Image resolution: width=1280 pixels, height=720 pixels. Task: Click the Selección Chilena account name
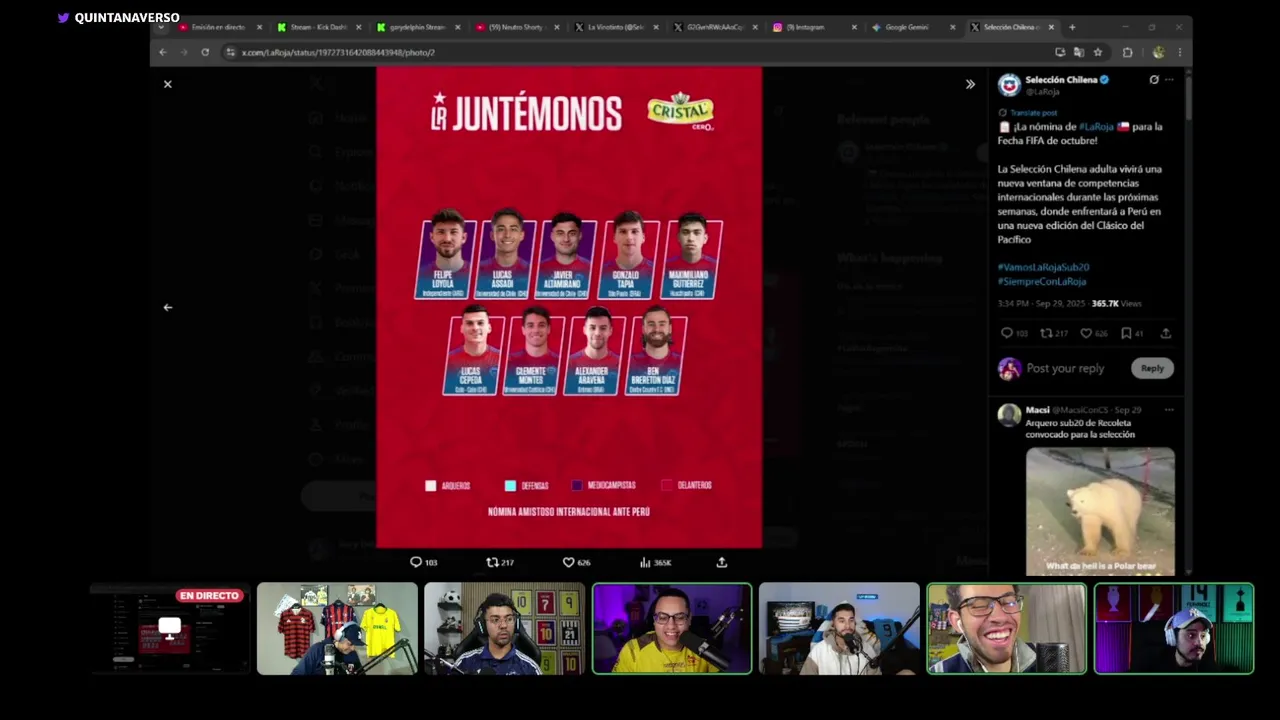[x=1061, y=80]
